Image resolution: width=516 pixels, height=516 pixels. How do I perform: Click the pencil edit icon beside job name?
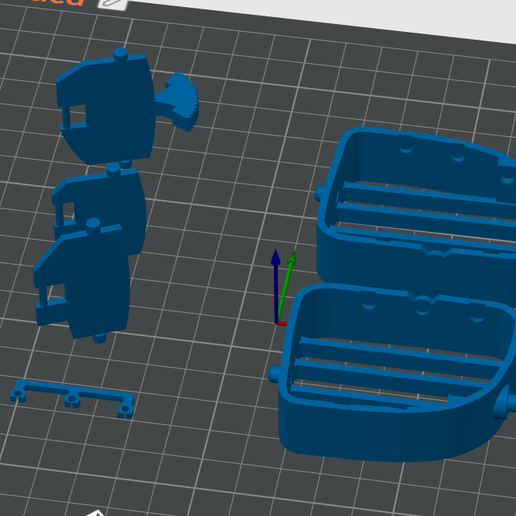113,4
